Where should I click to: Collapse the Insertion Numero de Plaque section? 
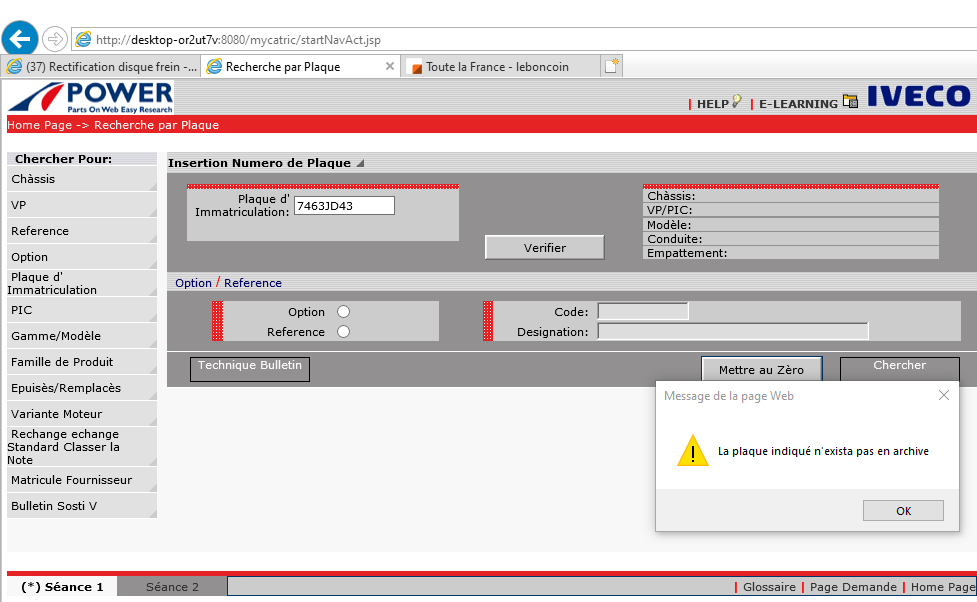pos(360,163)
